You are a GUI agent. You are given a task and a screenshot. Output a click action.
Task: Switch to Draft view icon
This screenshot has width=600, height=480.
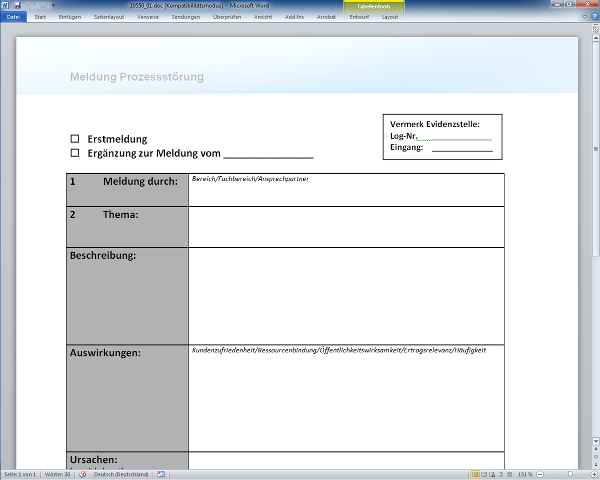click(x=510, y=474)
